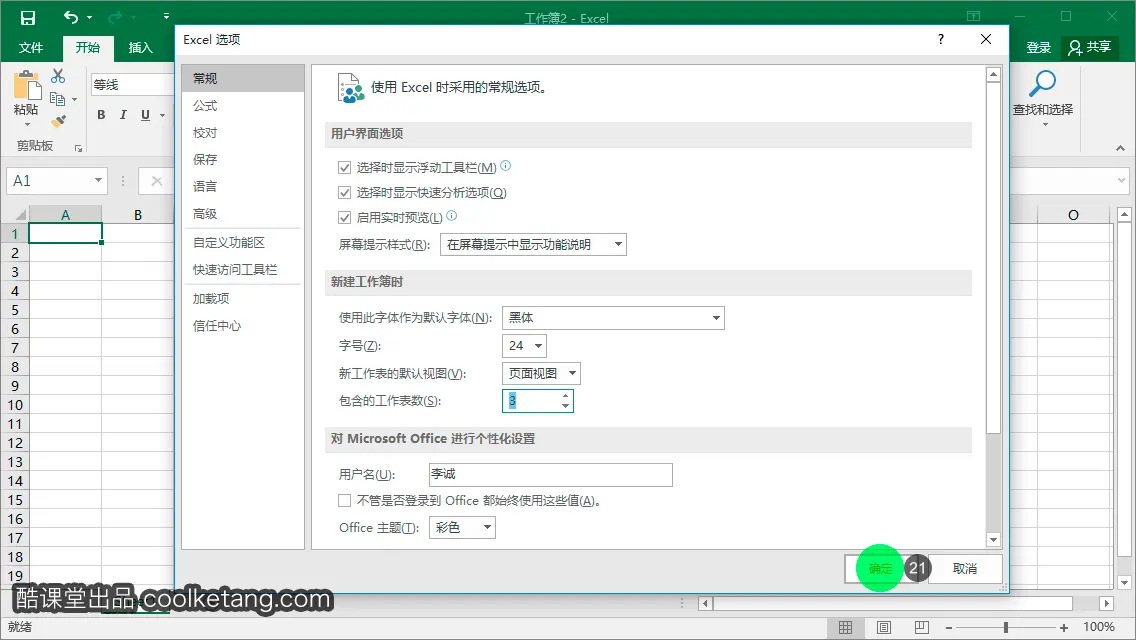The image size is (1136, 640).
Task: Click the 用户名 user name input field
Action: click(x=551, y=475)
